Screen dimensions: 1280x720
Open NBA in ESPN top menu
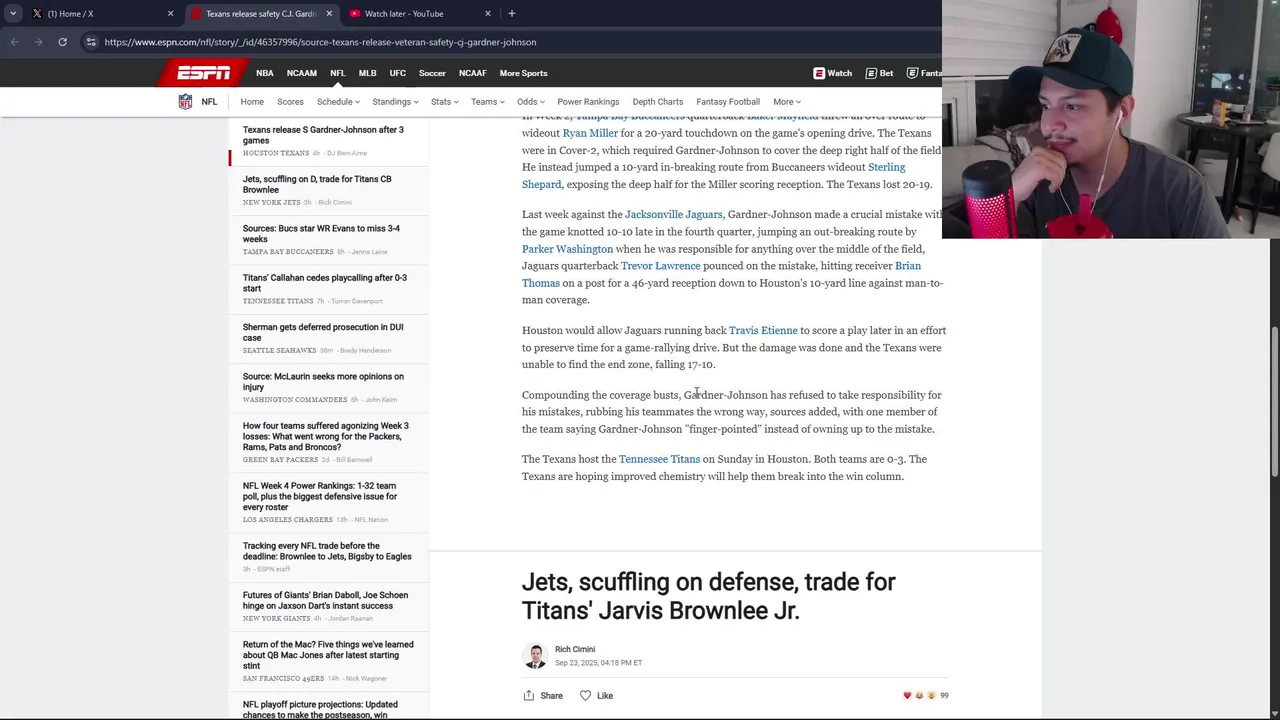(264, 73)
